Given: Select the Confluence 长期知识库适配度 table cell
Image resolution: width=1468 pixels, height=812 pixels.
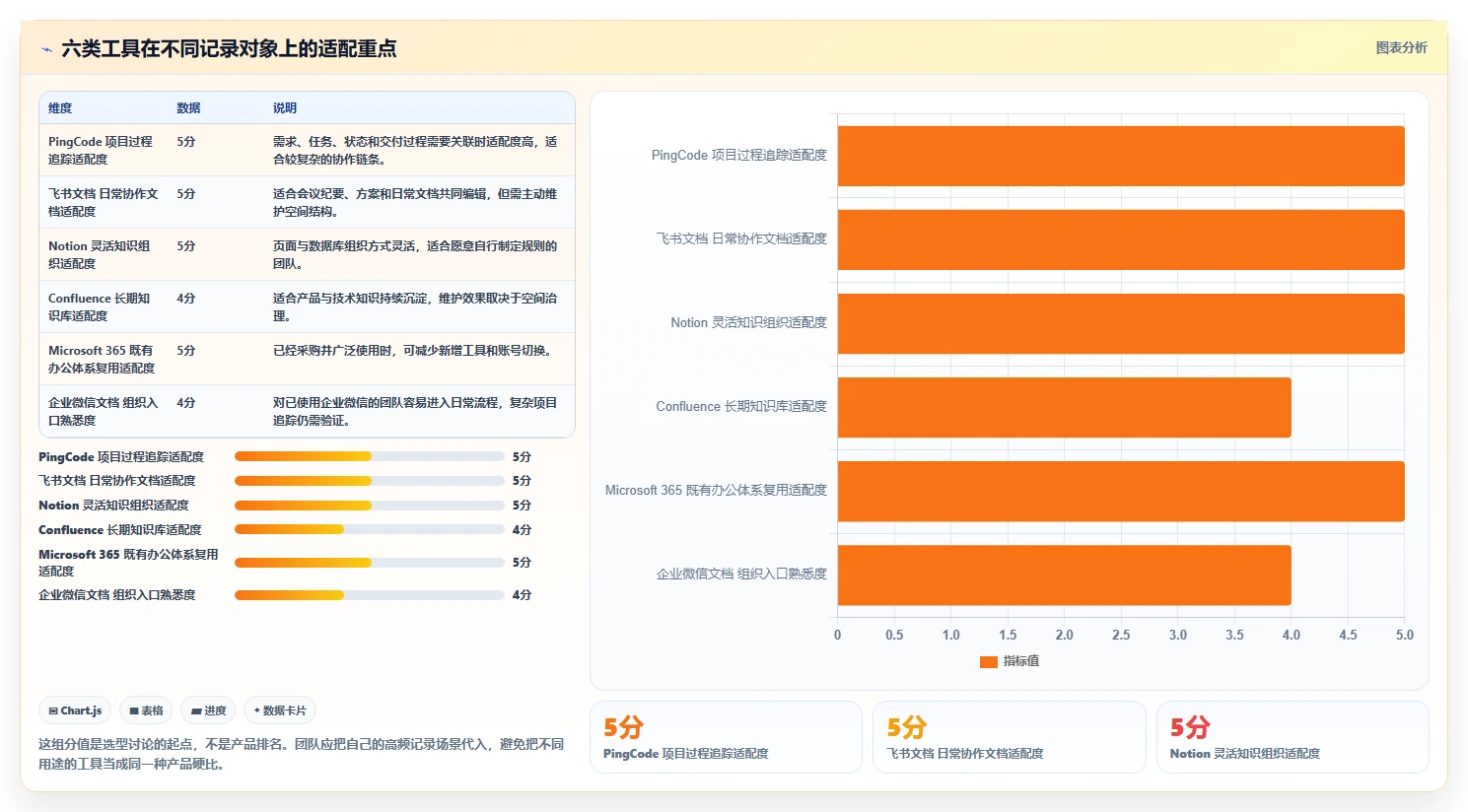Looking at the screenshot, I should (x=103, y=306).
